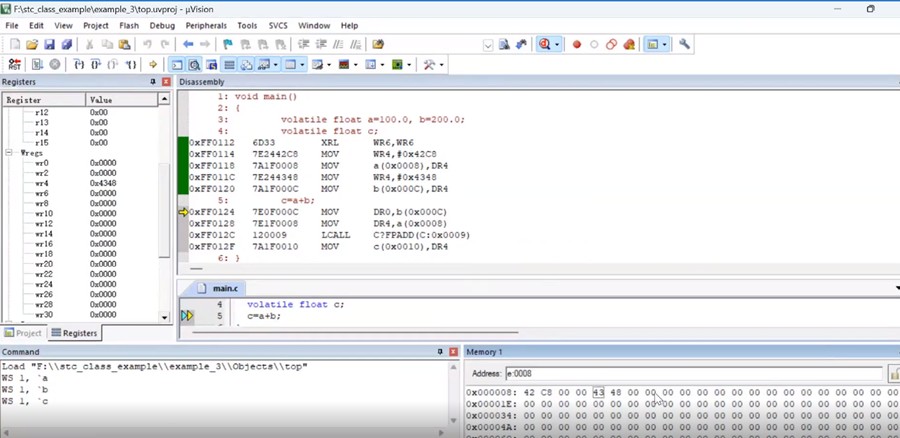Screen dimensions: 900x438
Task: Close the Command panel
Action: click(x=455, y=352)
